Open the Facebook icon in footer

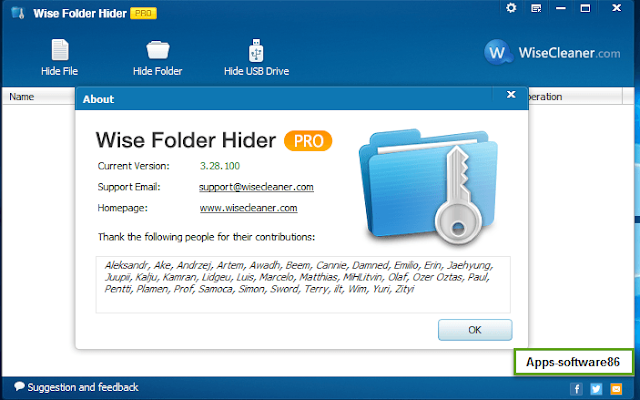(x=576, y=389)
